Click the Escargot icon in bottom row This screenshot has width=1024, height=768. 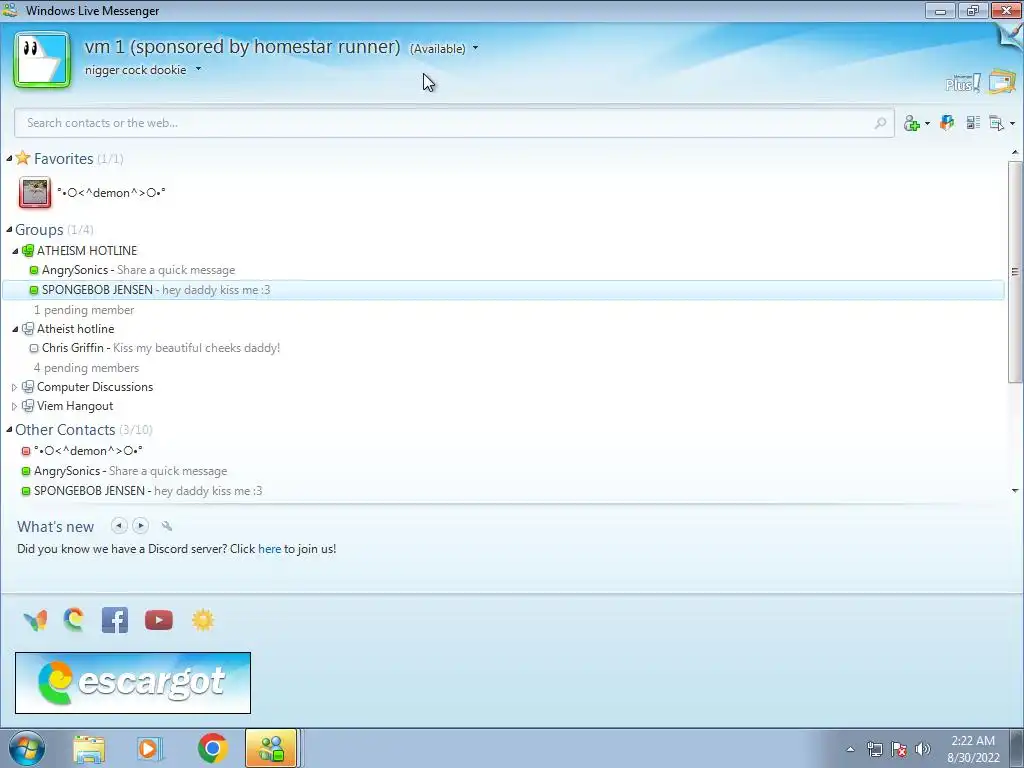(x=74, y=619)
